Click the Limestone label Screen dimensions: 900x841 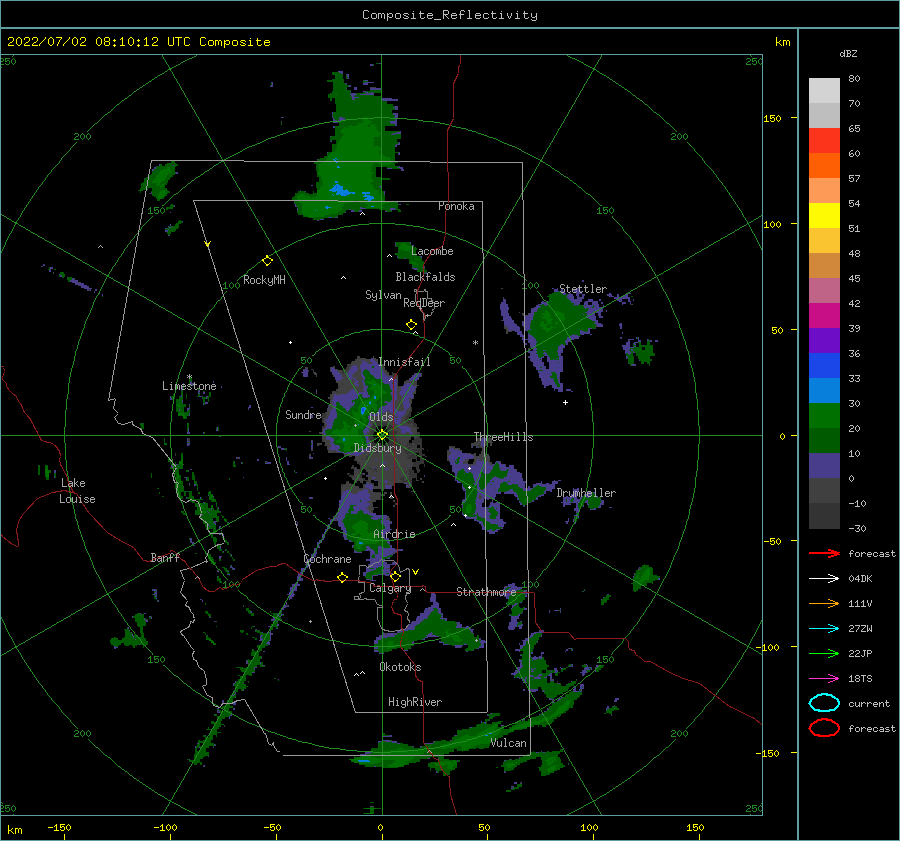coord(189,386)
